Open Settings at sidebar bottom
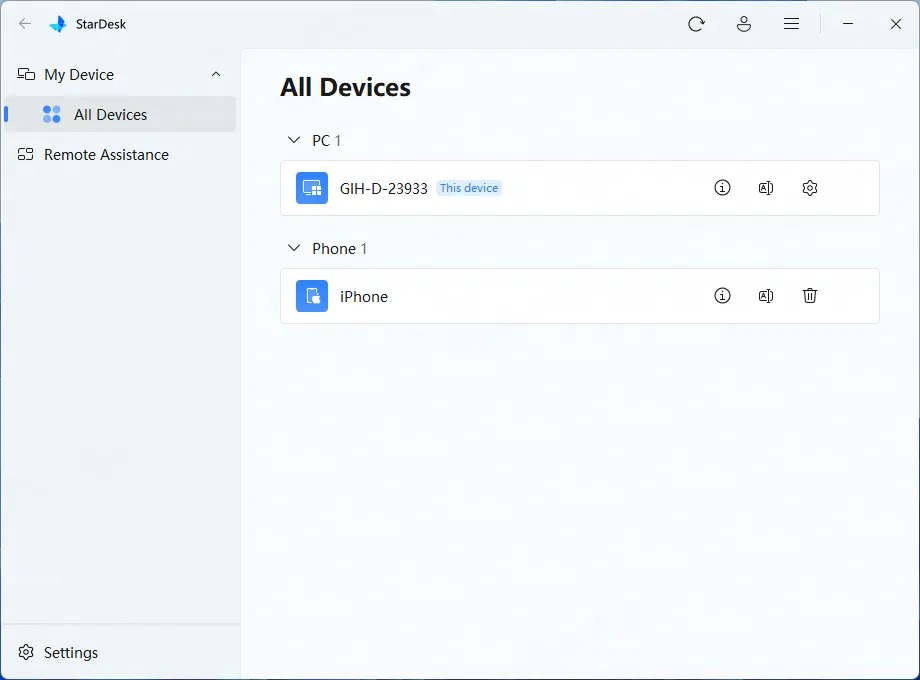Viewport: 920px width, 680px height. pyautogui.click(x=120, y=652)
